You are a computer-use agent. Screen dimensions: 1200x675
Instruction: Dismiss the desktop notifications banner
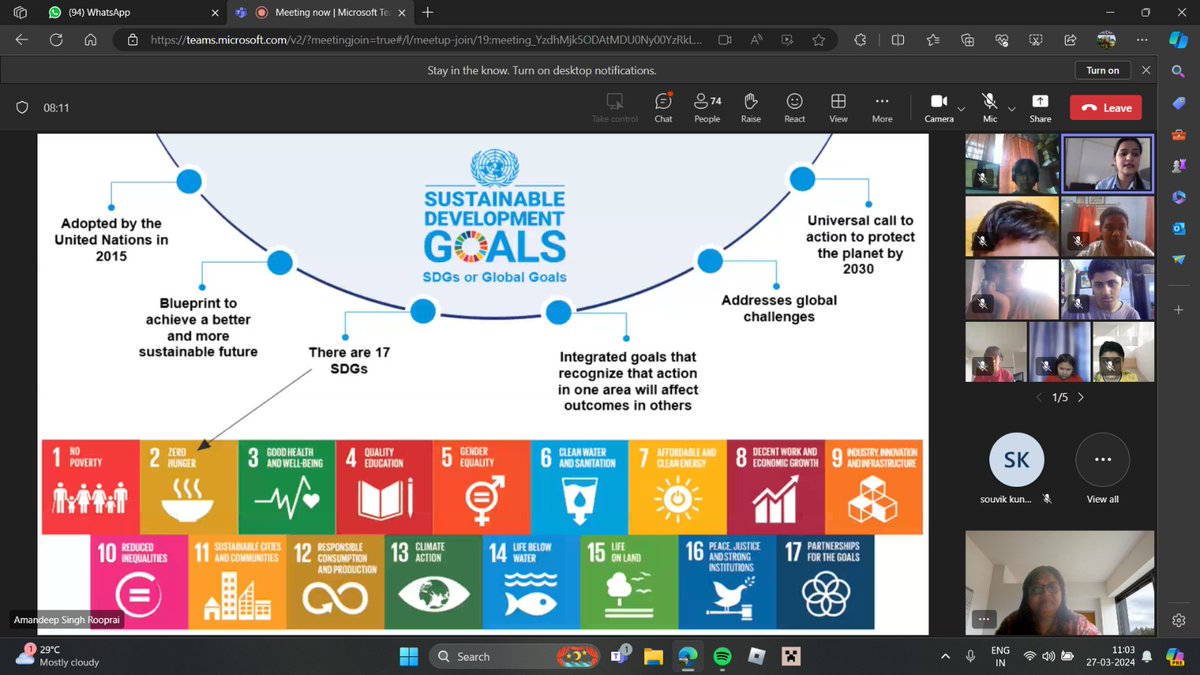coord(1146,70)
